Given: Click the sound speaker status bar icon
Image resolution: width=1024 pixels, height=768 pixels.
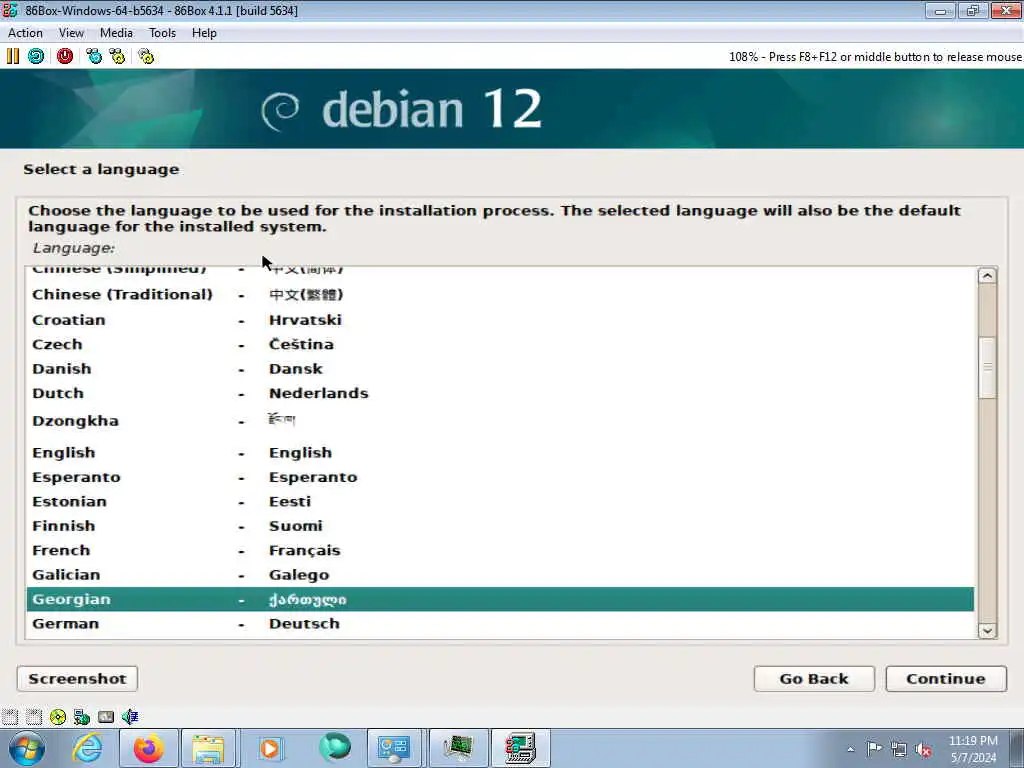Looking at the screenshot, I should [130, 717].
